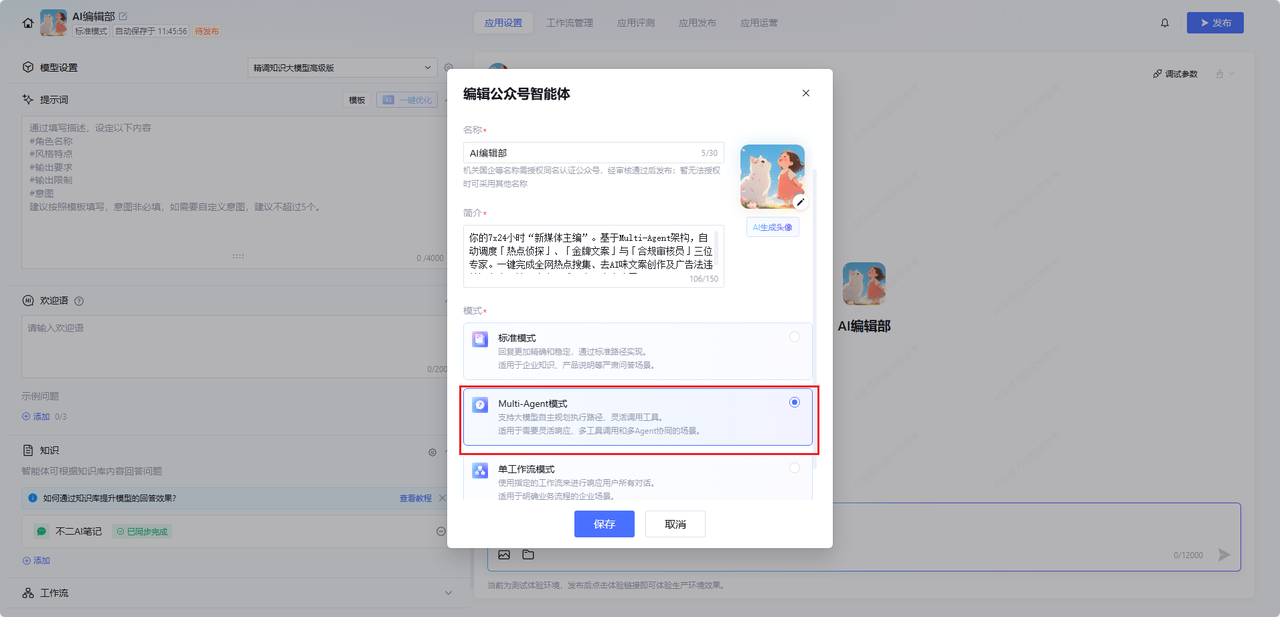Viewport: 1280px width, 617px height.
Task: Click the prompt textarea resize handle dots
Action: click(x=238, y=257)
